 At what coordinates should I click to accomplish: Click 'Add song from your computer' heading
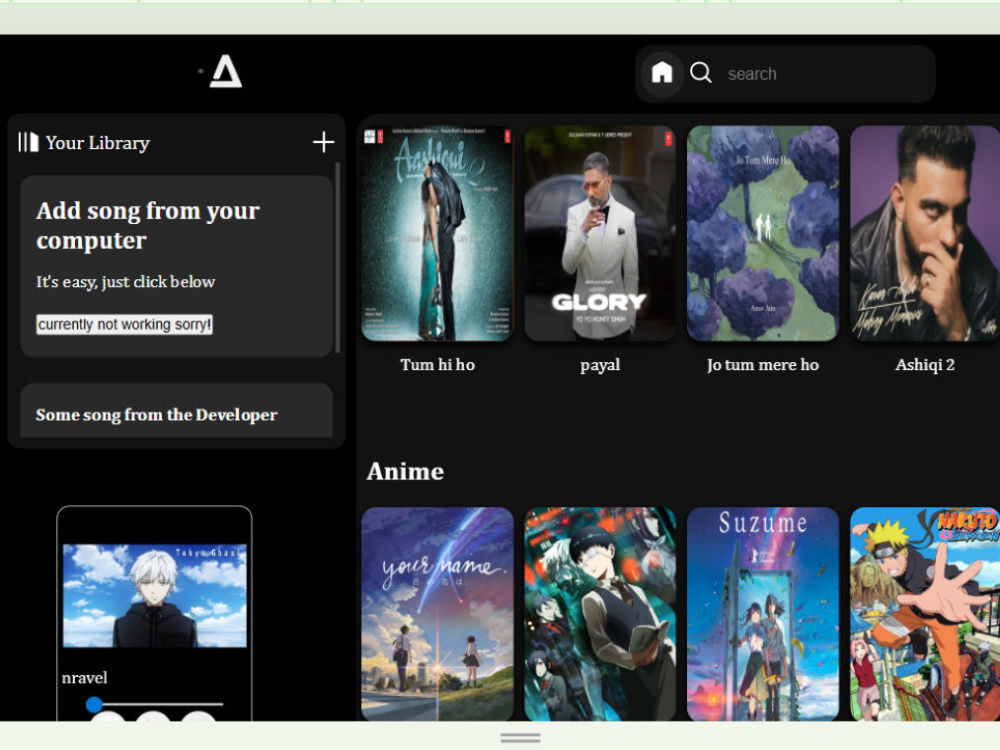[x=148, y=225]
